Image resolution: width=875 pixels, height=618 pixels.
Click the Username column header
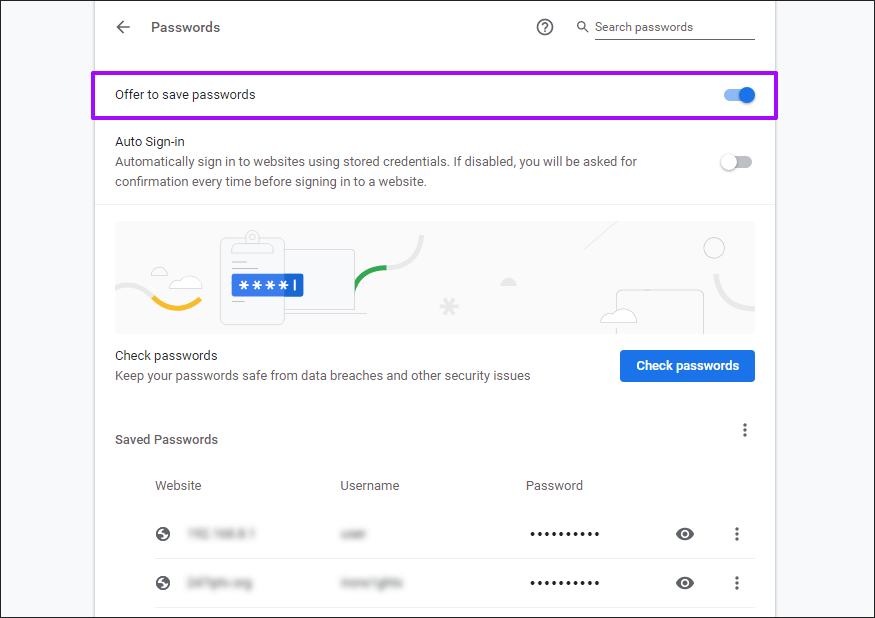pos(369,486)
